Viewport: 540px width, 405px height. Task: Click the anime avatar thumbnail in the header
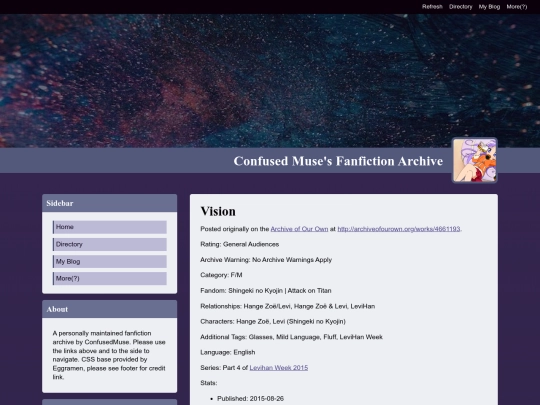[475, 160]
